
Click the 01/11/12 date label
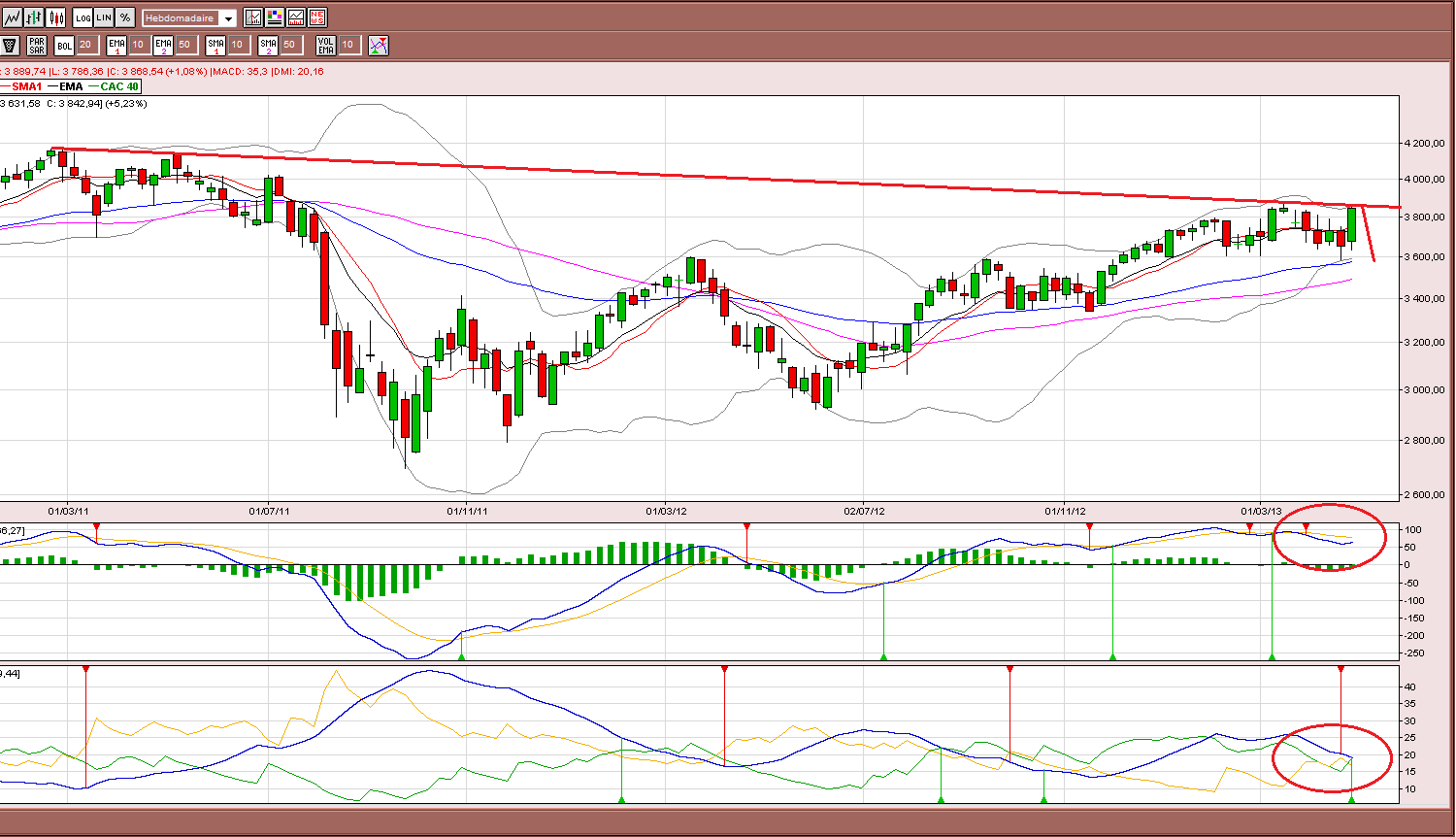pos(1065,511)
